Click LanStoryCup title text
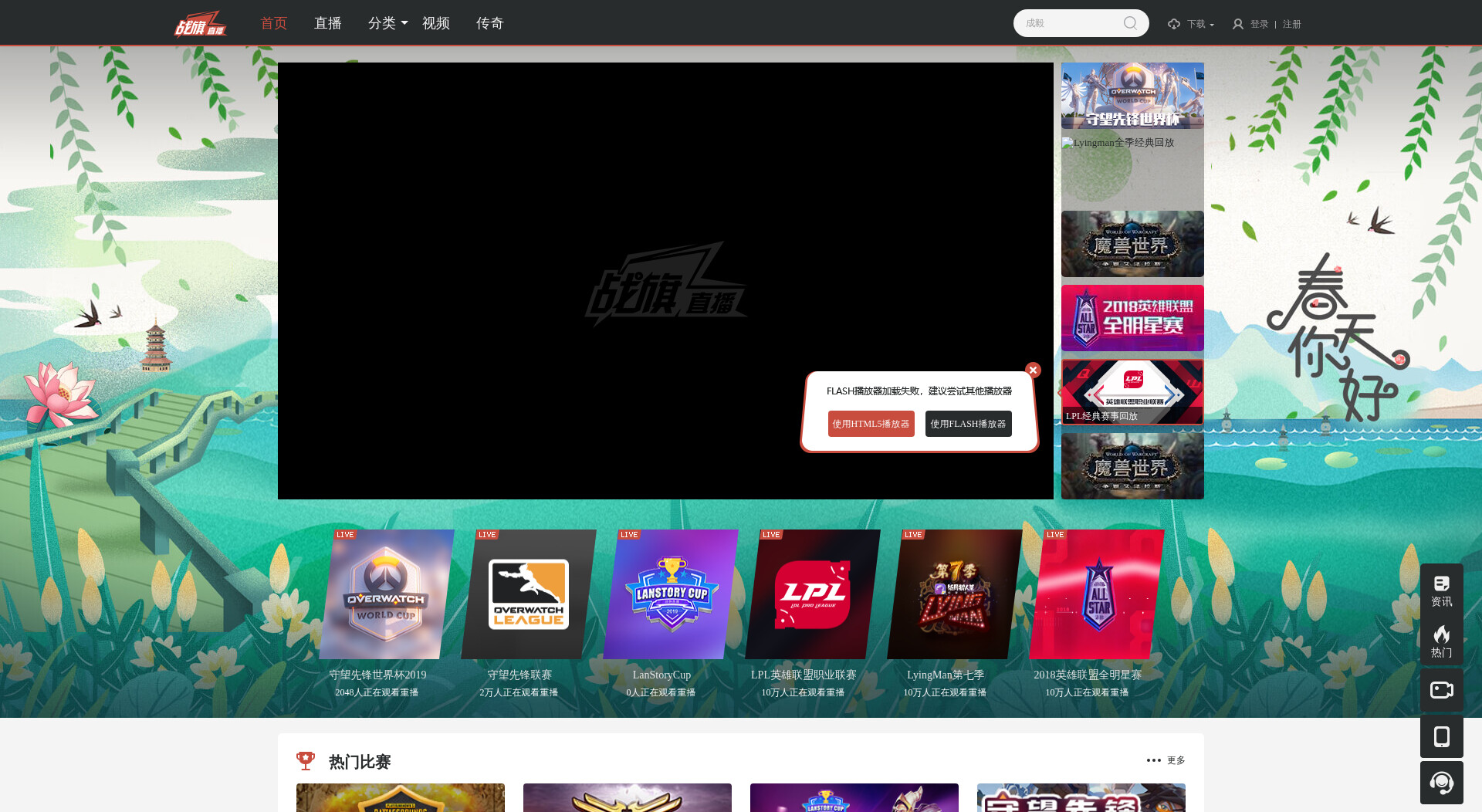The width and height of the screenshot is (1482, 812). [x=661, y=675]
